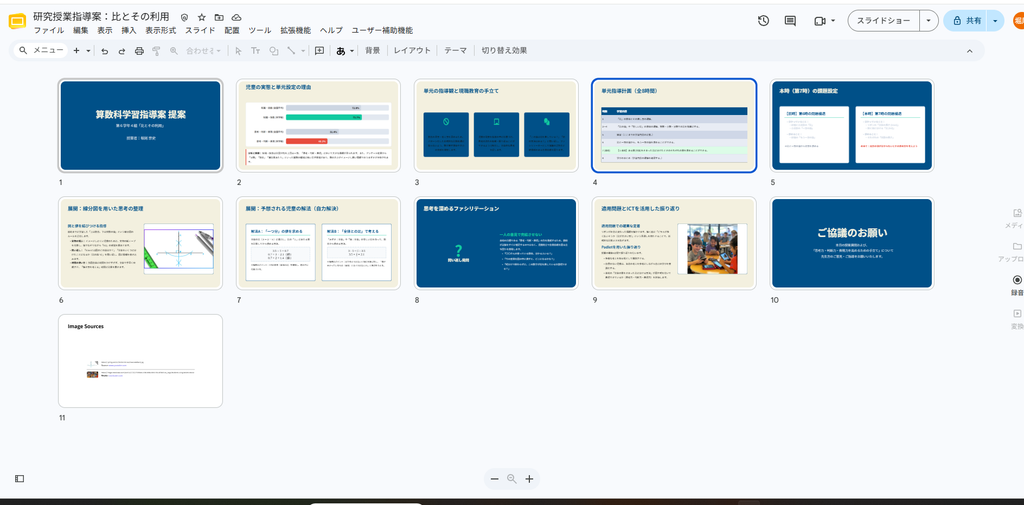Click the new slide plus icon
Screen dimensions: 1024x505
tap(76, 50)
